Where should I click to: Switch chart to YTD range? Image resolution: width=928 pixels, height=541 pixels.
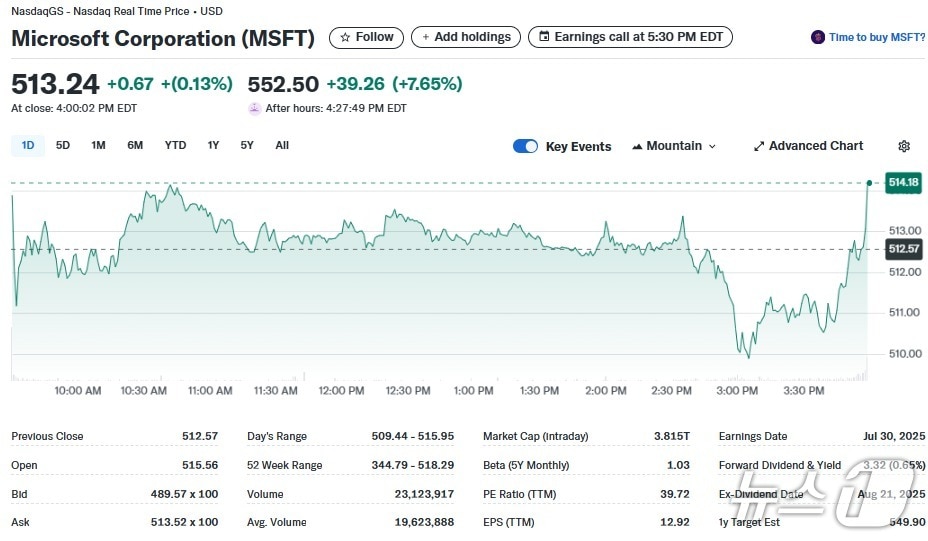point(175,145)
